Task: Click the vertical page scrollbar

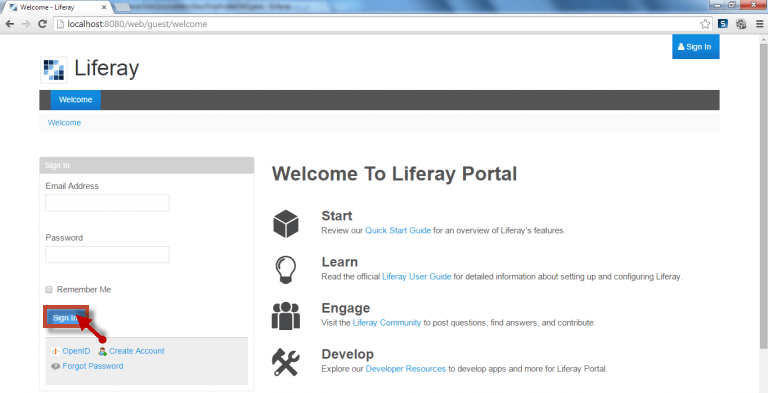Action: (x=763, y=196)
